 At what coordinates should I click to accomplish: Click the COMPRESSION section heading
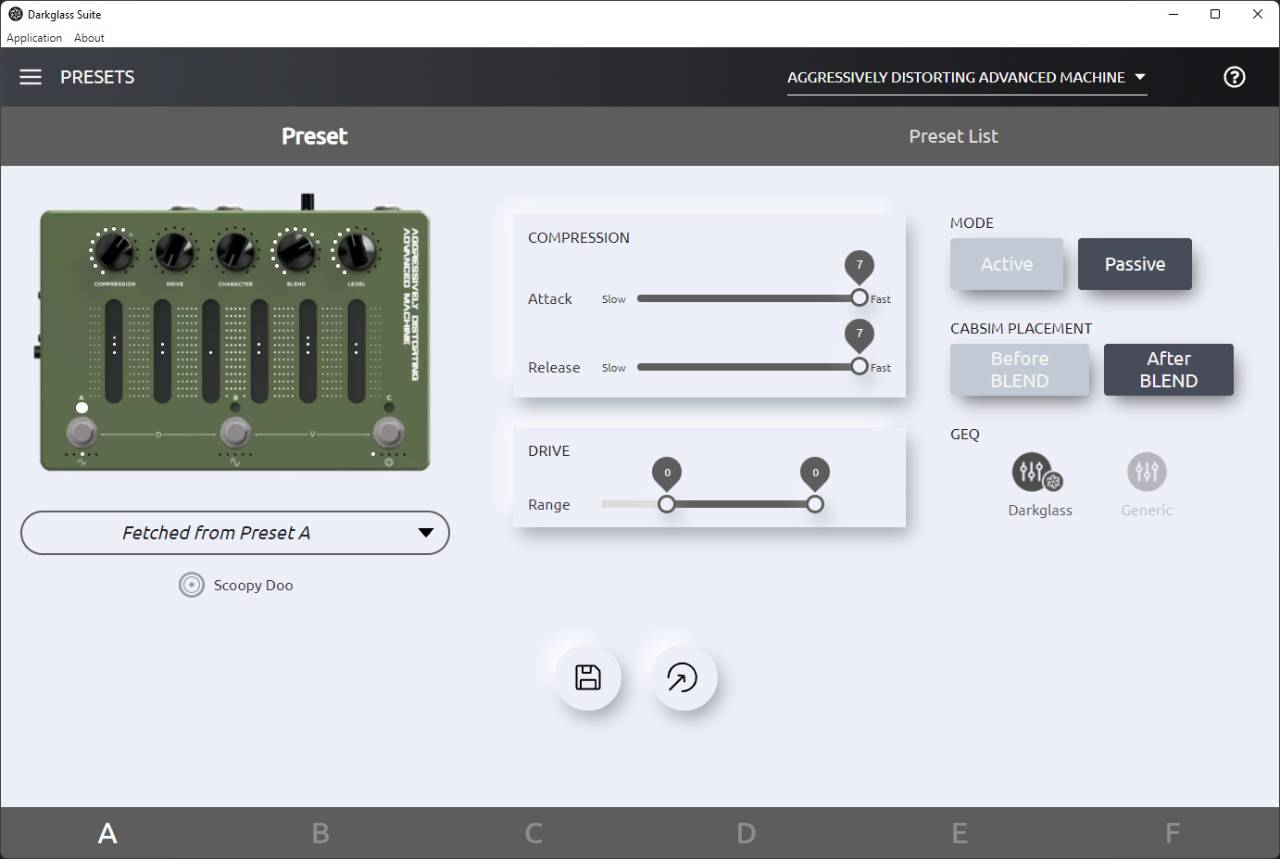pos(579,238)
